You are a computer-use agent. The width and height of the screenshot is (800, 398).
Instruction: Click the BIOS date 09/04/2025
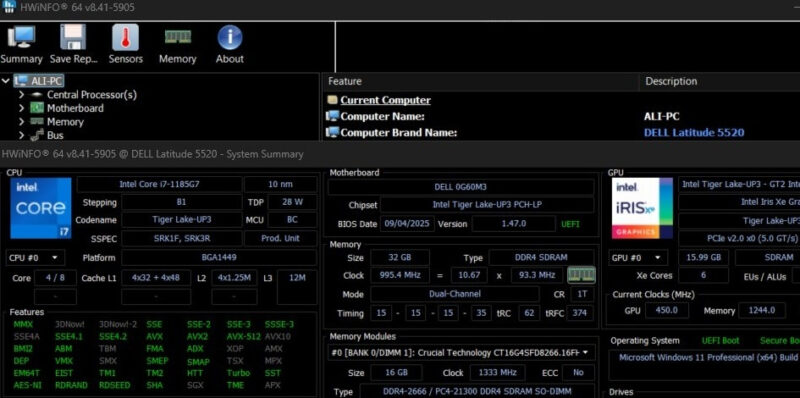point(407,223)
